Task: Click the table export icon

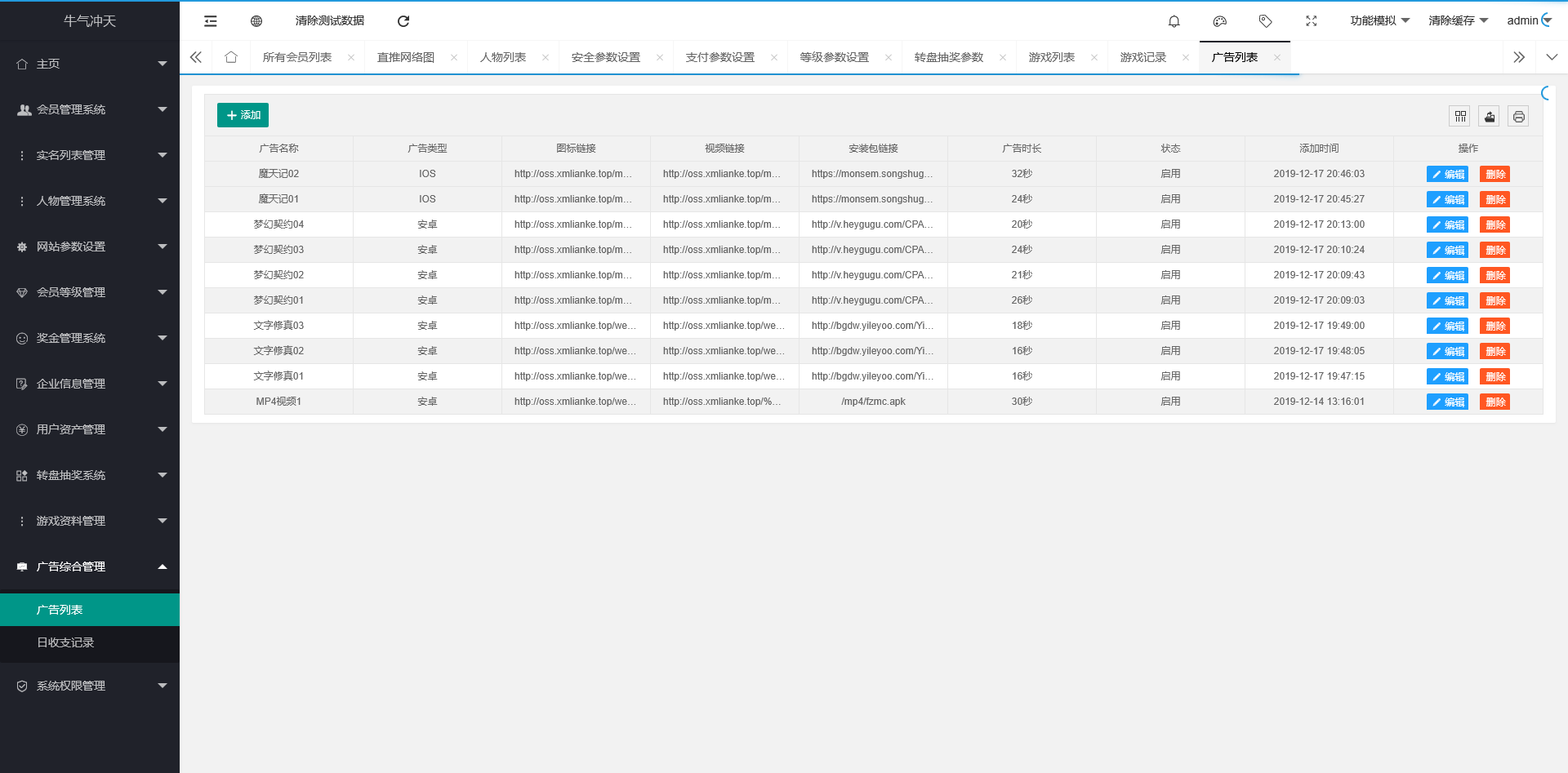Action: [1490, 117]
